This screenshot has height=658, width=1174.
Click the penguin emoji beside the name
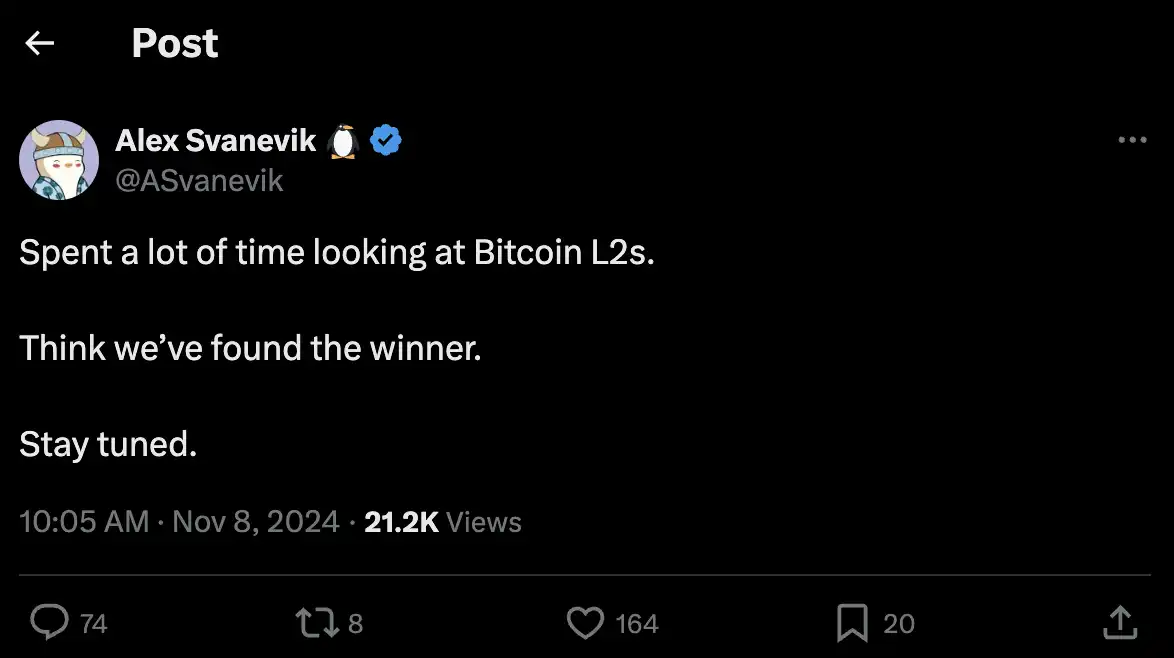point(343,141)
